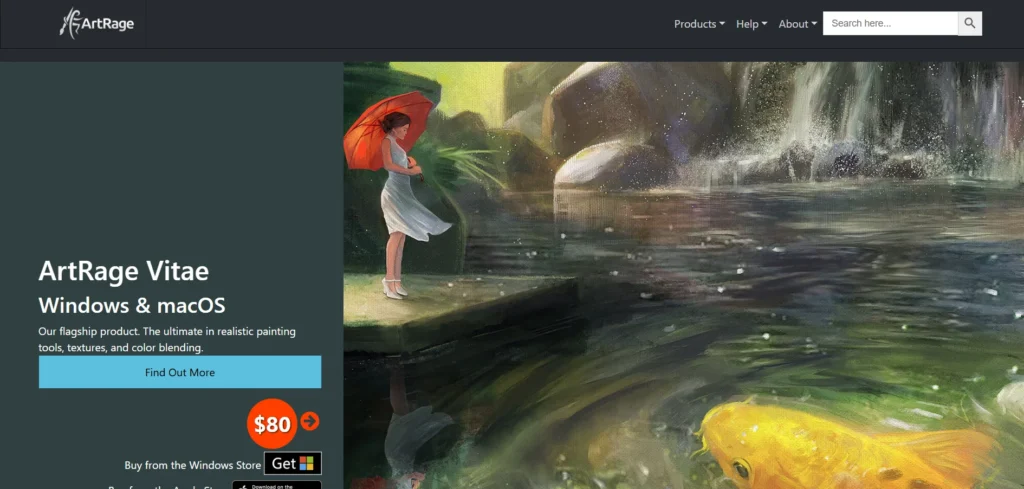
Task: Click the Windows Store Get badge
Action: [x=293, y=464]
